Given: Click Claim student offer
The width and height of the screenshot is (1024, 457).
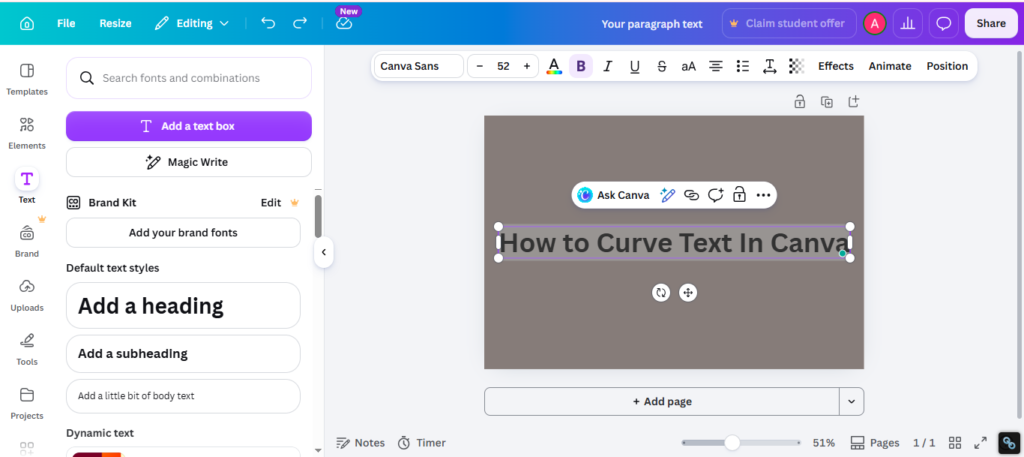Looking at the screenshot, I should coord(789,24).
